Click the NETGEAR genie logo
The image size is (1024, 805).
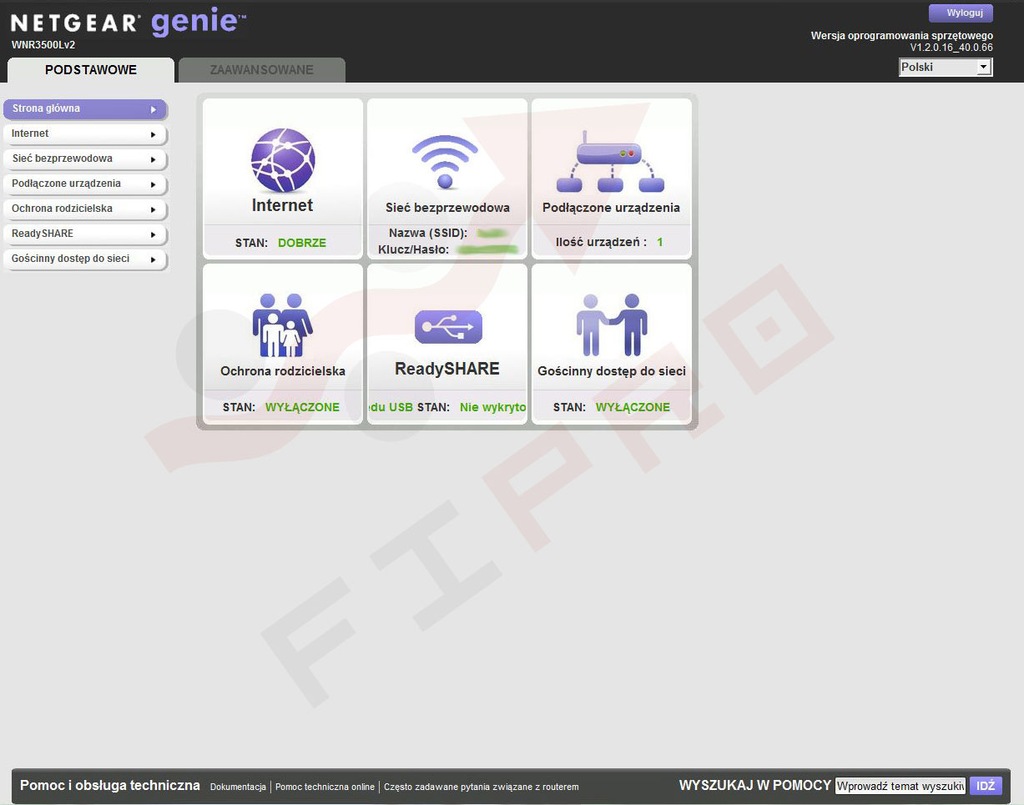coord(128,22)
